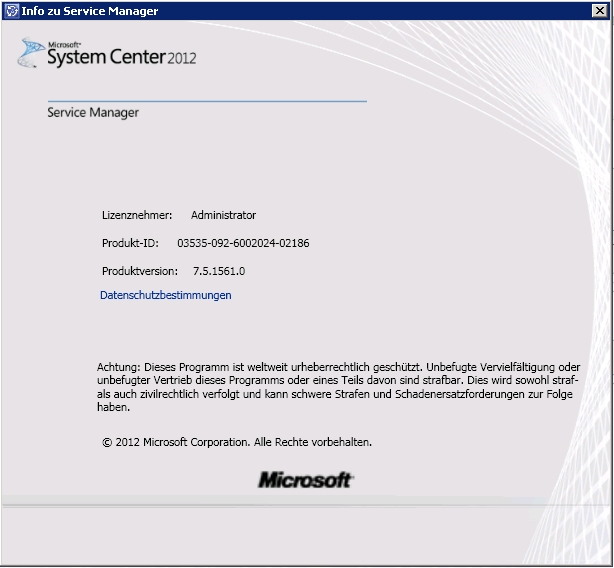
Task: Click the small Microsoft text above System Center
Action: click(x=63, y=44)
